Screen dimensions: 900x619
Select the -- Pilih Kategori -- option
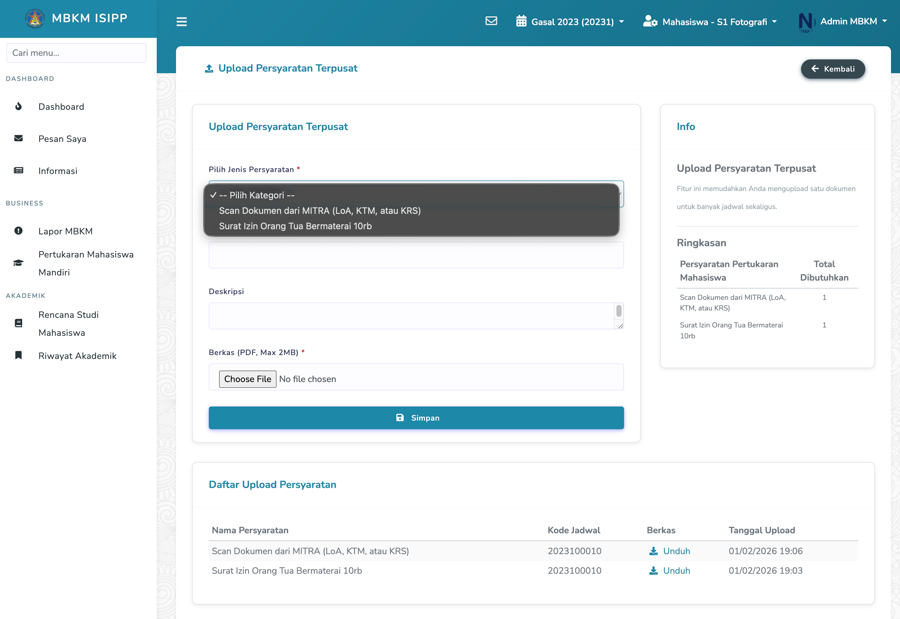pyautogui.click(x=257, y=195)
